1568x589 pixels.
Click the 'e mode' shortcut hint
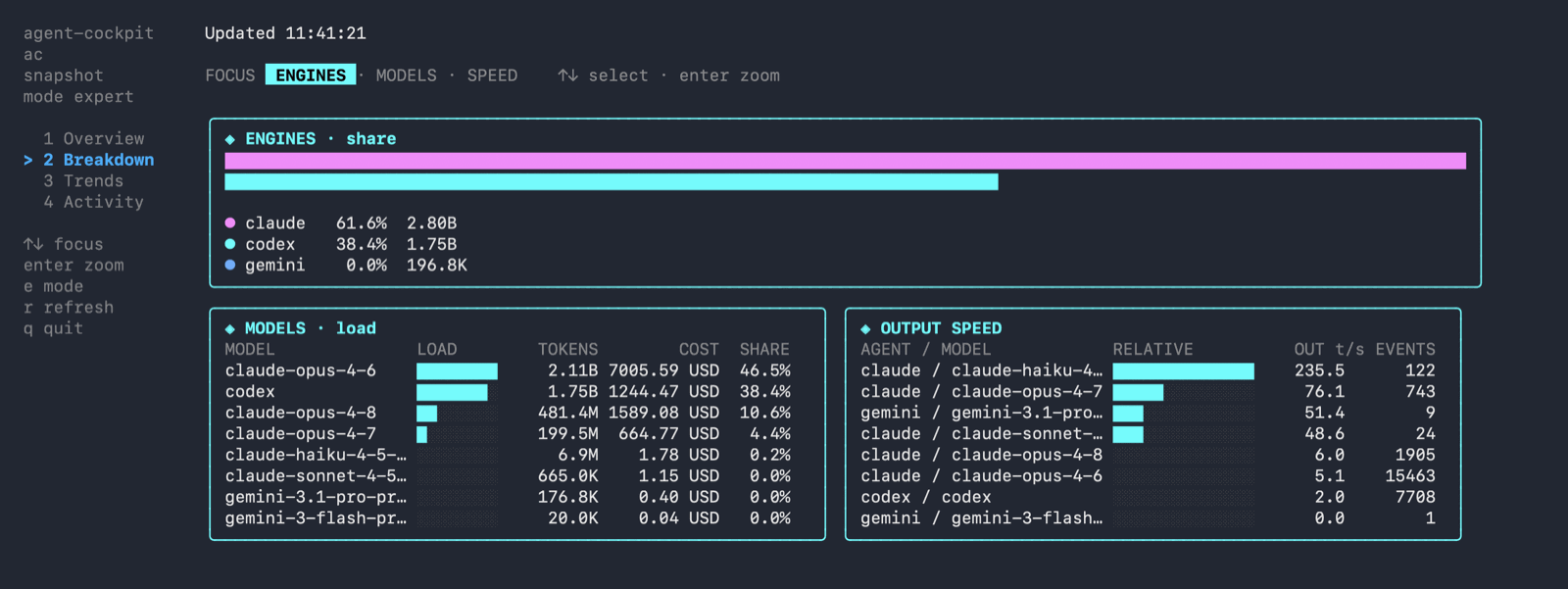pyautogui.click(x=54, y=286)
